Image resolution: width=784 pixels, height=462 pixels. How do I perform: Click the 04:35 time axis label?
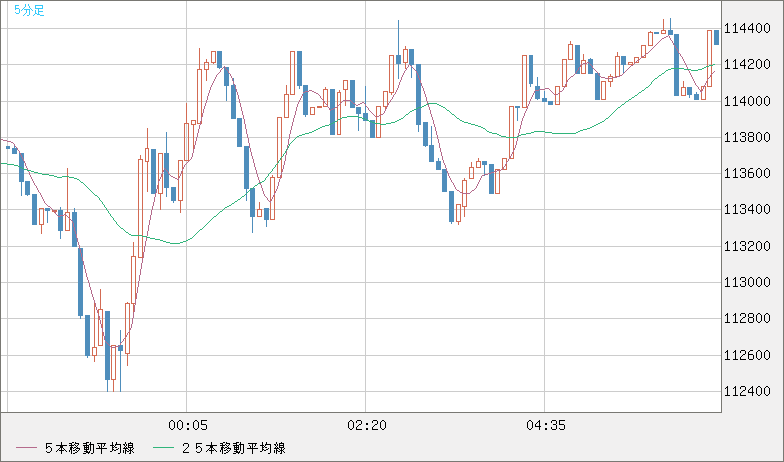(546, 426)
